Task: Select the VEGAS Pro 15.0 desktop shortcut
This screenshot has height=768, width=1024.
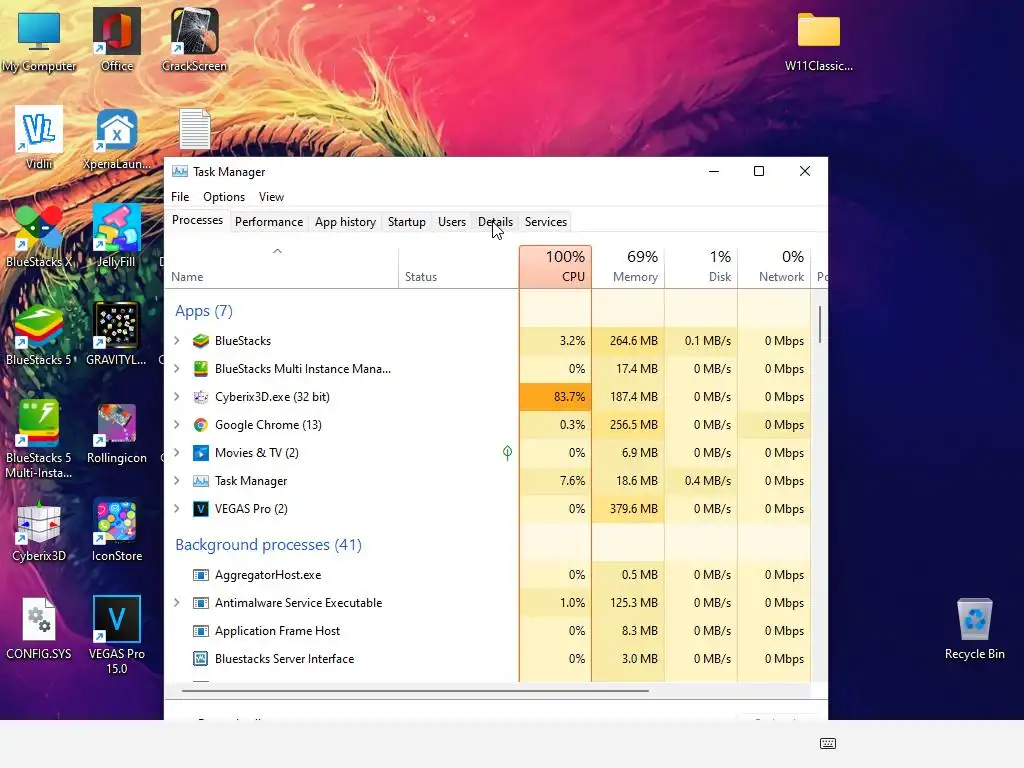Action: (117, 635)
